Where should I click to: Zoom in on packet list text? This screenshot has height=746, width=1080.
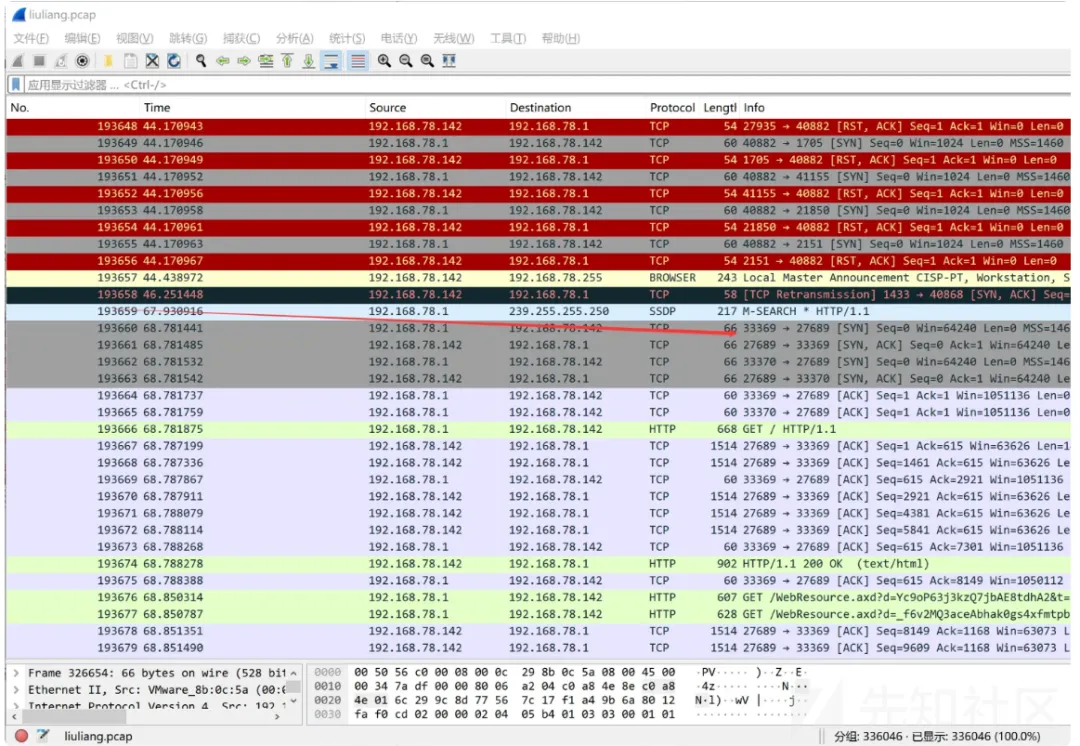(384, 61)
